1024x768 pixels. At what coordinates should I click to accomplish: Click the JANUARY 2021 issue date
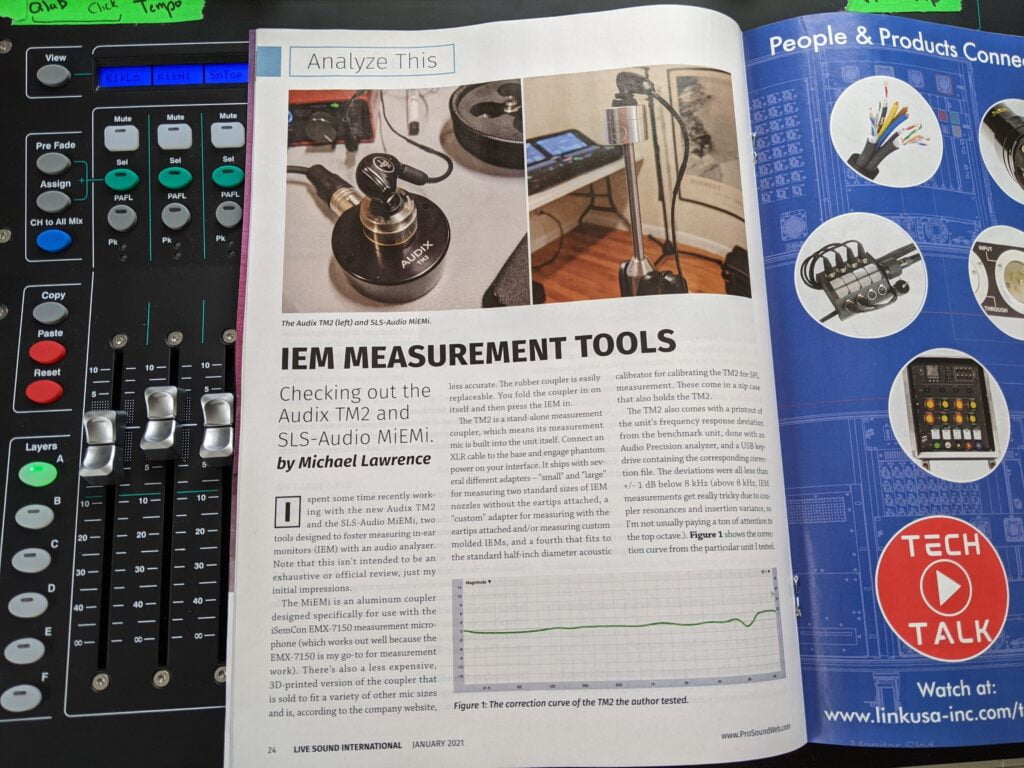438,744
